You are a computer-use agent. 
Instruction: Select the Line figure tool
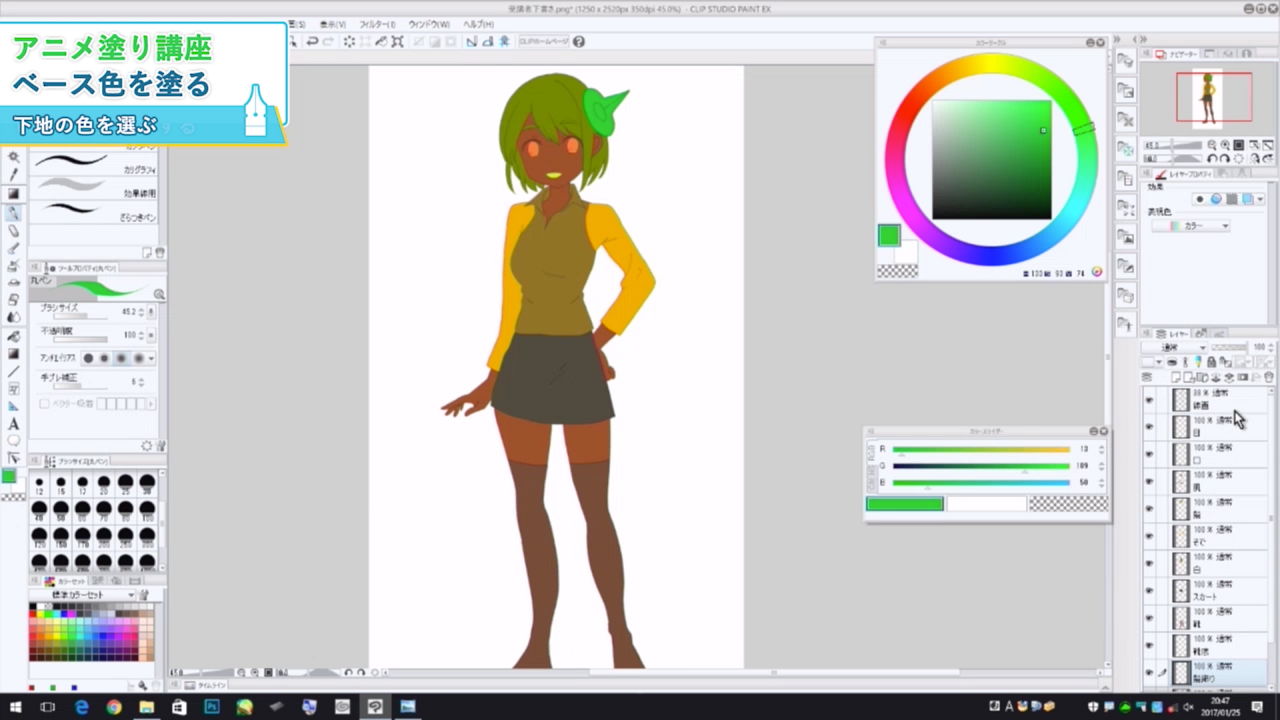click(x=13, y=371)
